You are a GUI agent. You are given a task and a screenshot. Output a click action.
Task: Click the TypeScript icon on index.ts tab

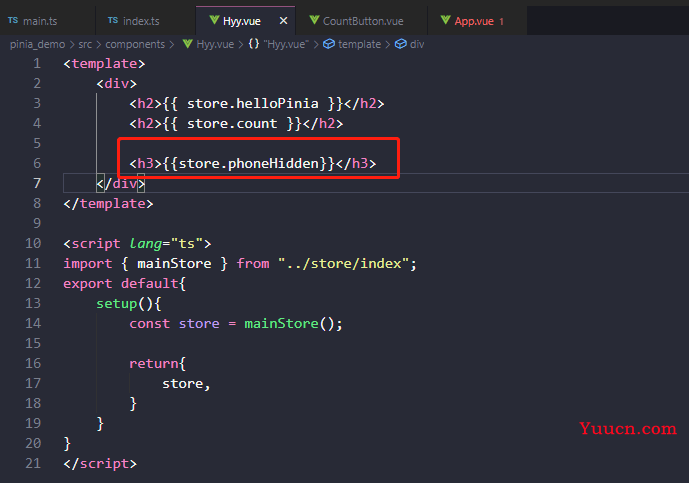(113, 20)
